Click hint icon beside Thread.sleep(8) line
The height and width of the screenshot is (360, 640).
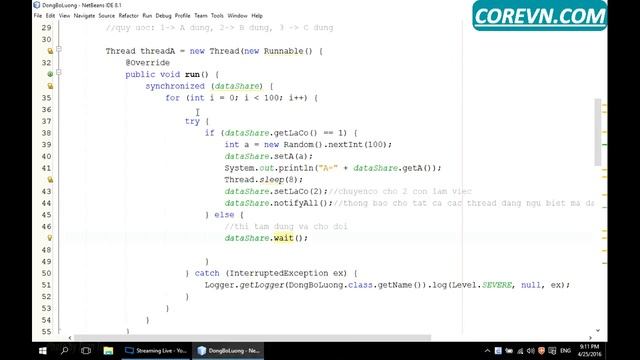point(50,180)
